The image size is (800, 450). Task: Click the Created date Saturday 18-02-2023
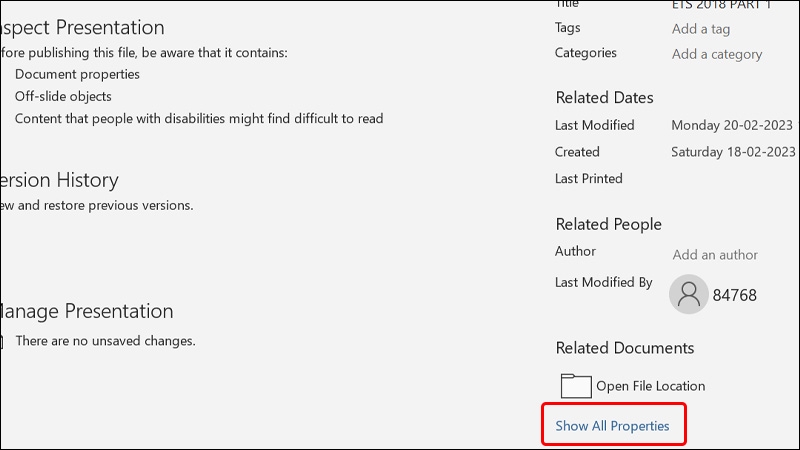tap(733, 152)
